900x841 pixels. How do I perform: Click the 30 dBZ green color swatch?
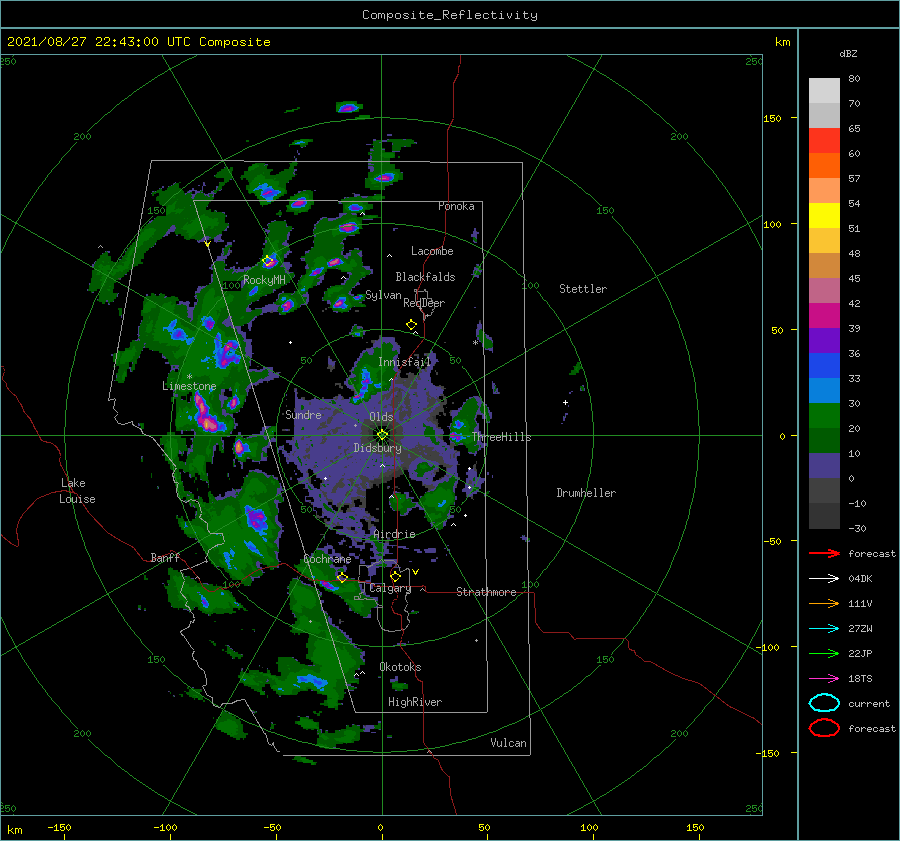tap(824, 416)
